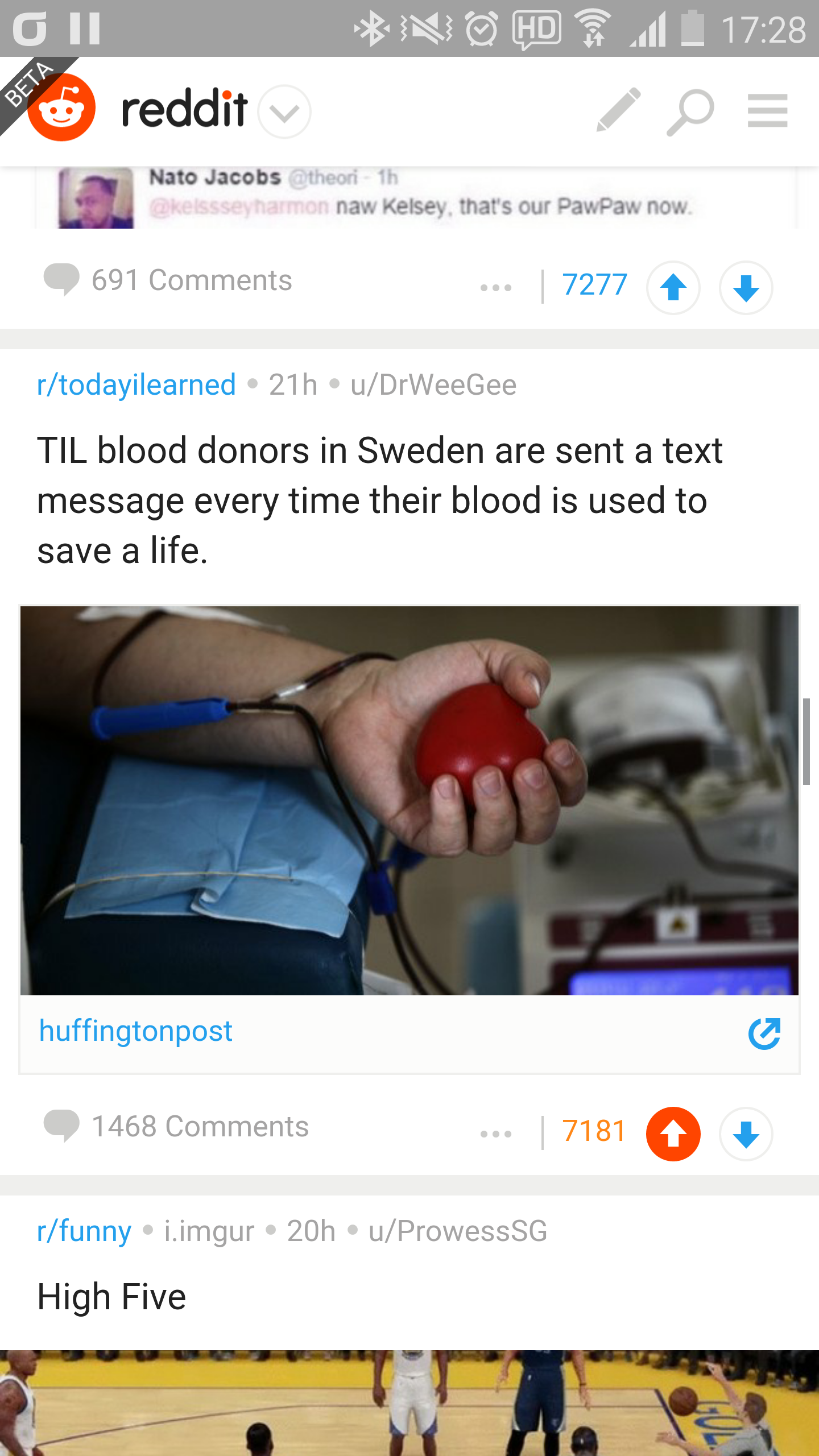The width and height of the screenshot is (819, 1456).
Task: Open the huffingtonpost source link
Action: [136, 1031]
